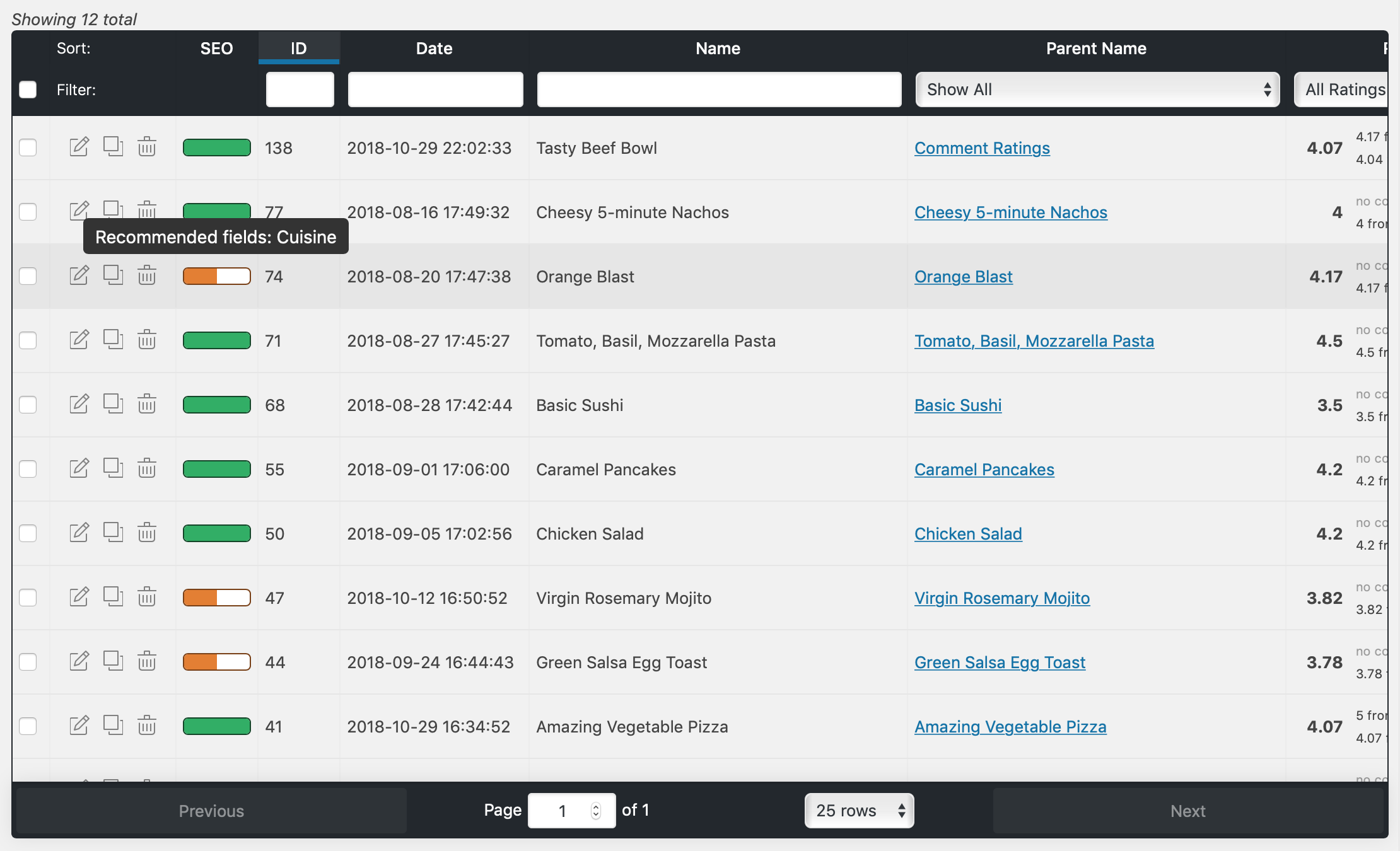Delete the Virgin Rosemary Mojito recipe
The width and height of the screenshot is (1400, 851).
(x=147, y=597)
